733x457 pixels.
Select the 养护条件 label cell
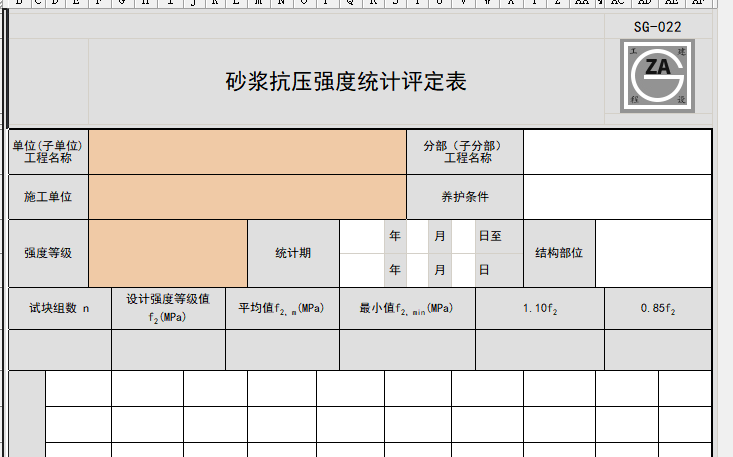465,197
